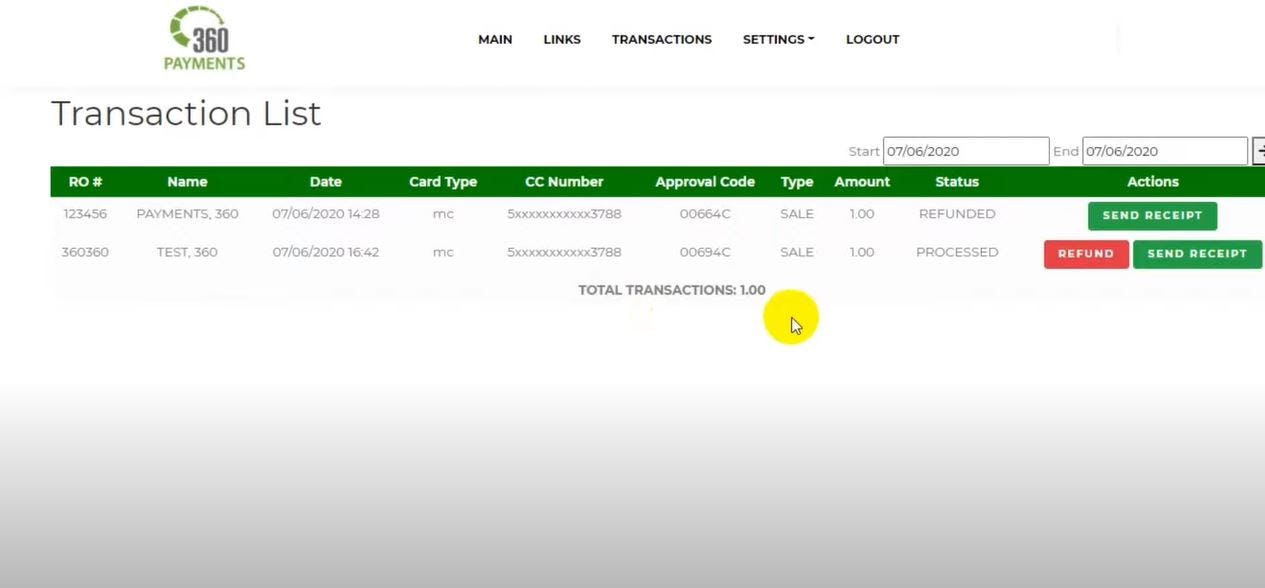The image size is (1265, 588).
Task: Send receipt for transaction 123456
Action: click(x=1152, y=215)
